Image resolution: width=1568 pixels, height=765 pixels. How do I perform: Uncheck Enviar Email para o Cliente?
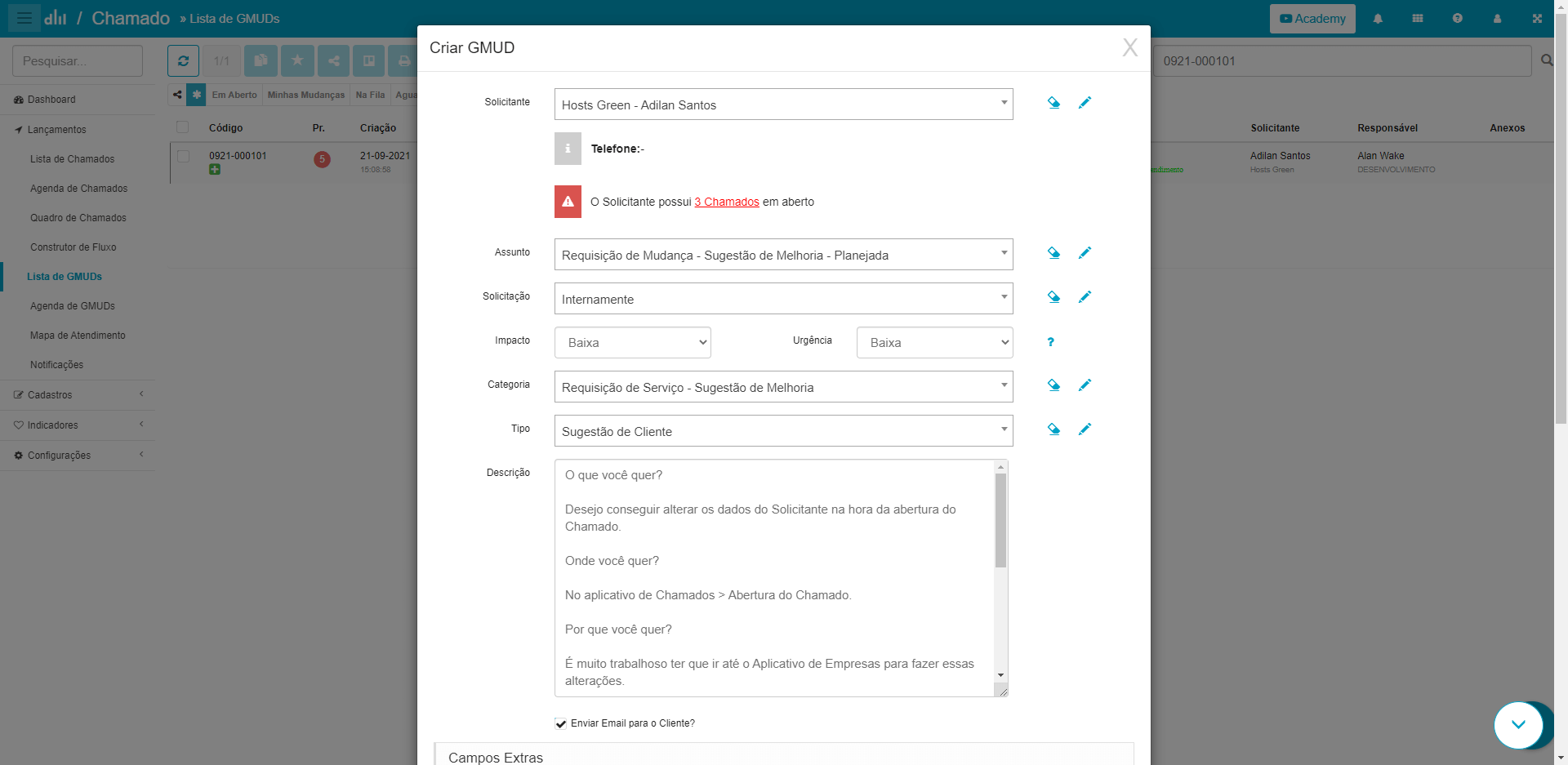click(560, 723)
